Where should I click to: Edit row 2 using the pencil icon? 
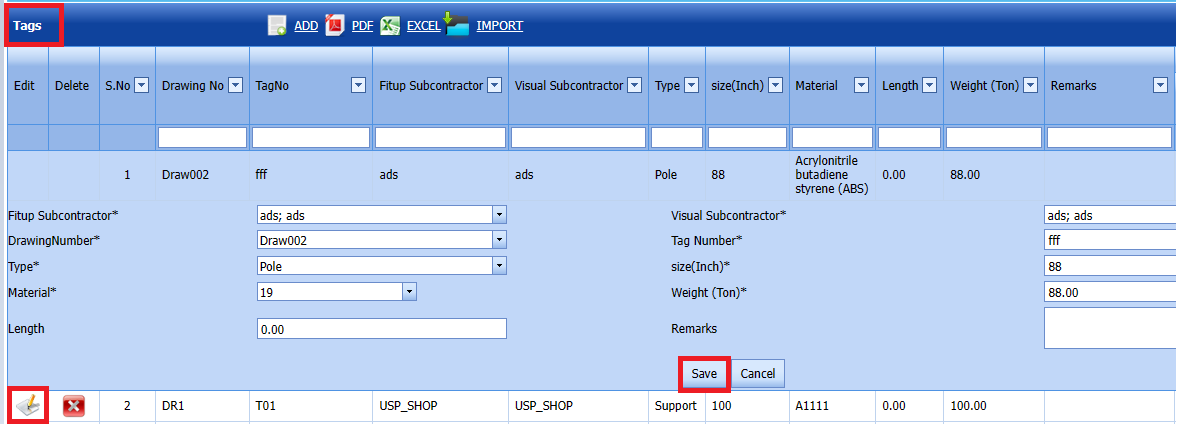[28, 406]
